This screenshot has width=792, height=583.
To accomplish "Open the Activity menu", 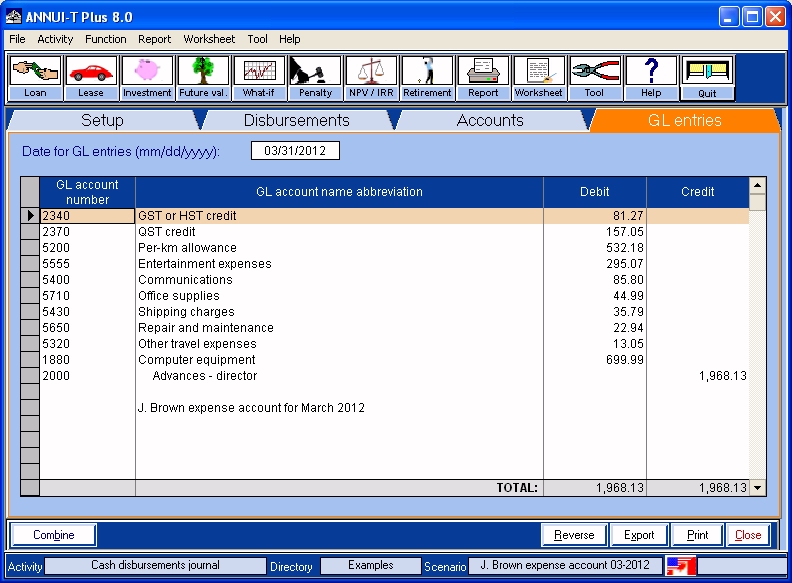I will tap(55, 39).
